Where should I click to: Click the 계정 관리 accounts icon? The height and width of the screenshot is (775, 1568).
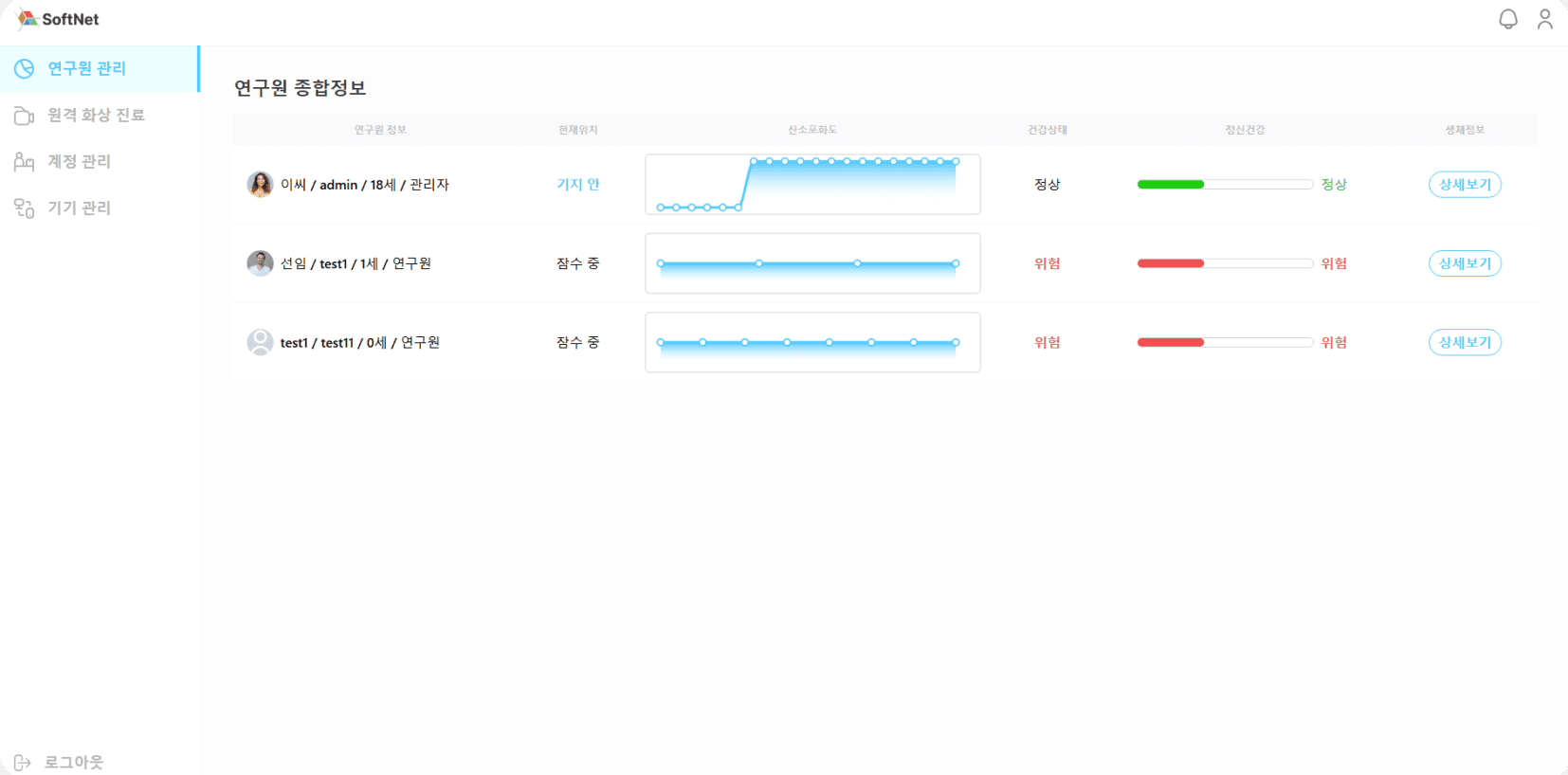coord(24,162)
